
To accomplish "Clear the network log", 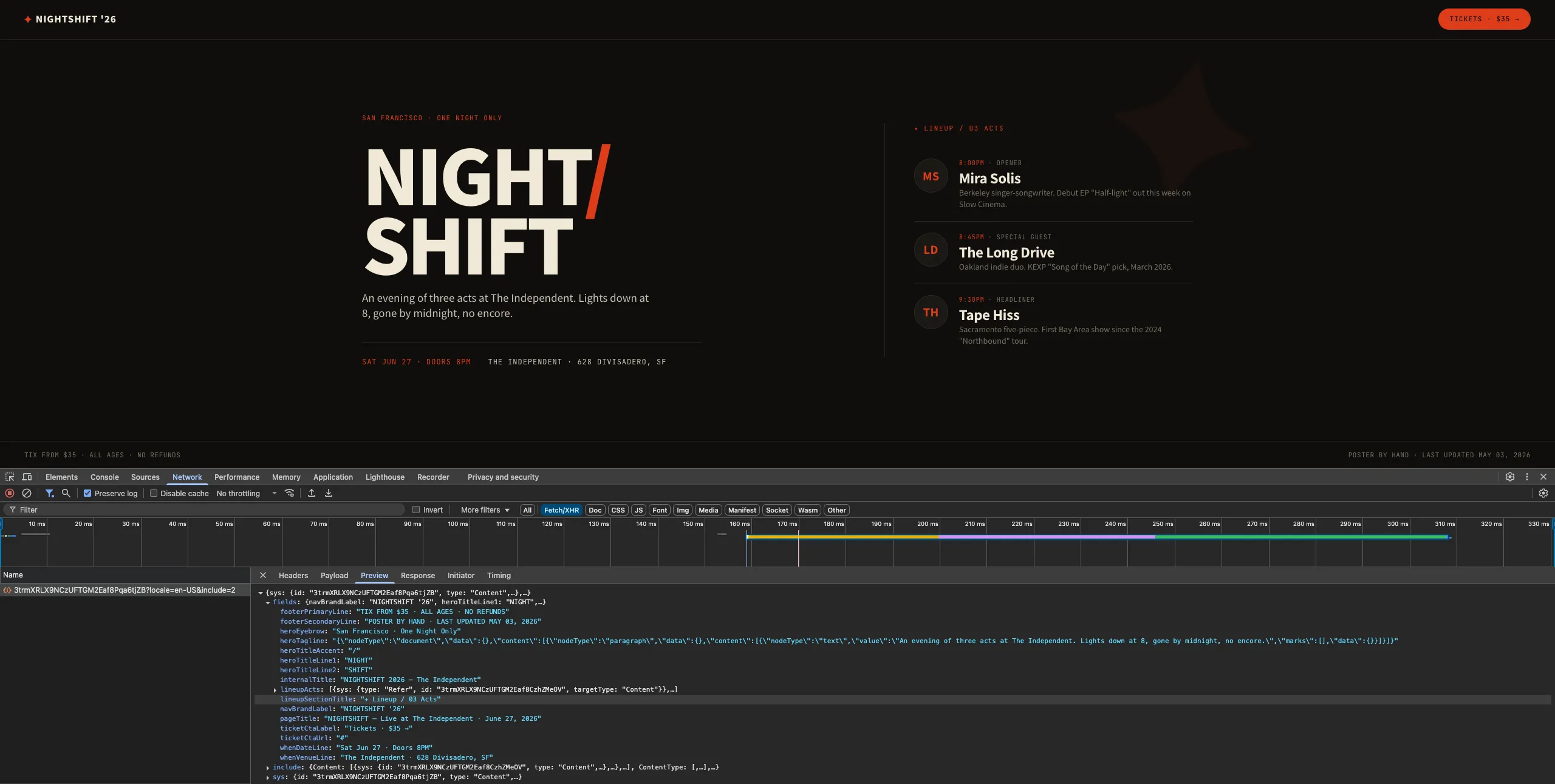I will point(27,493).
